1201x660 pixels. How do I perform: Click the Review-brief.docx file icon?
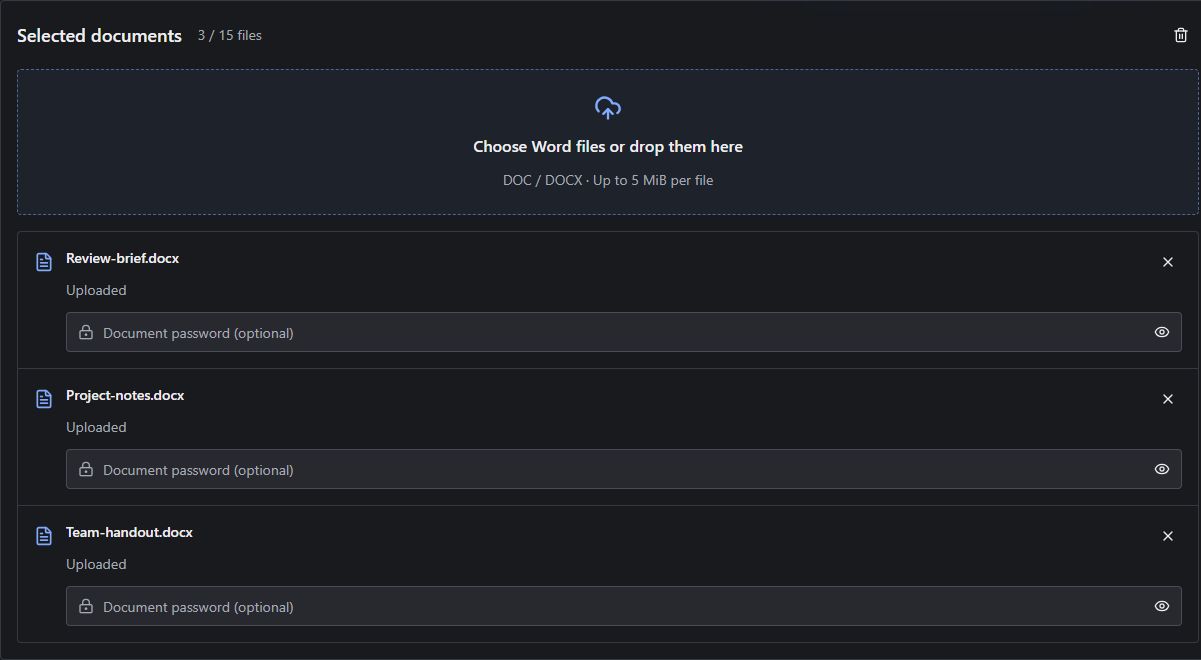point(44,262)
